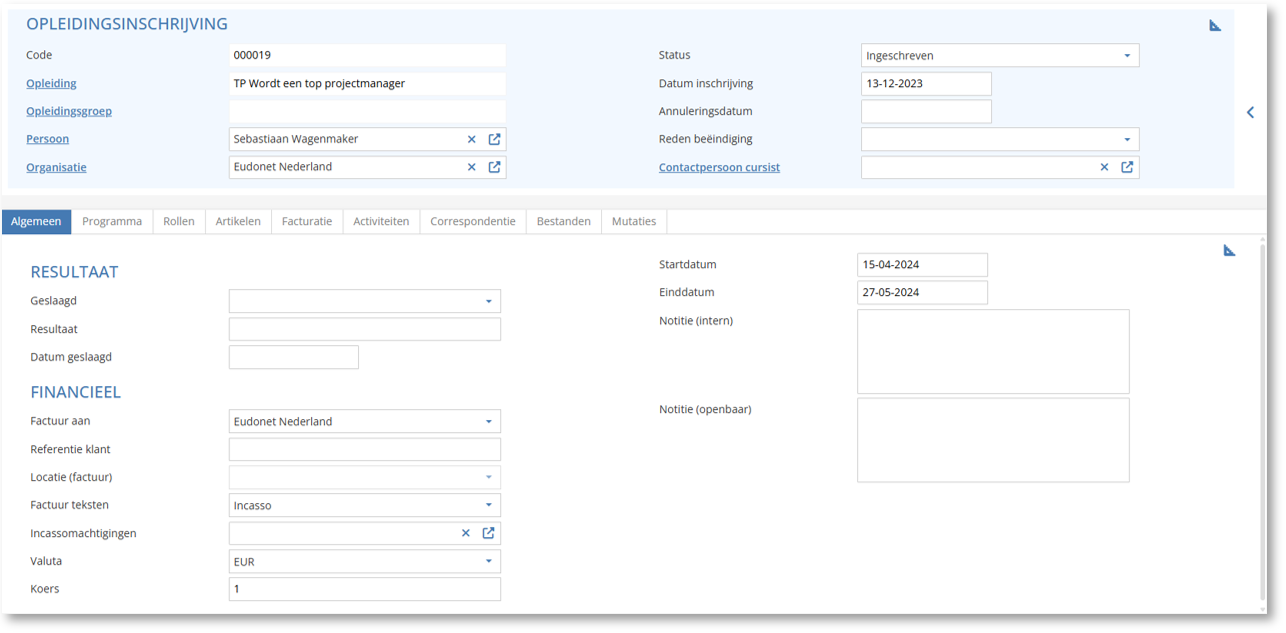Open Incassomachtigingen external link icon
The width and height of the screenshot is (1286, 633).
click(489, 534)
